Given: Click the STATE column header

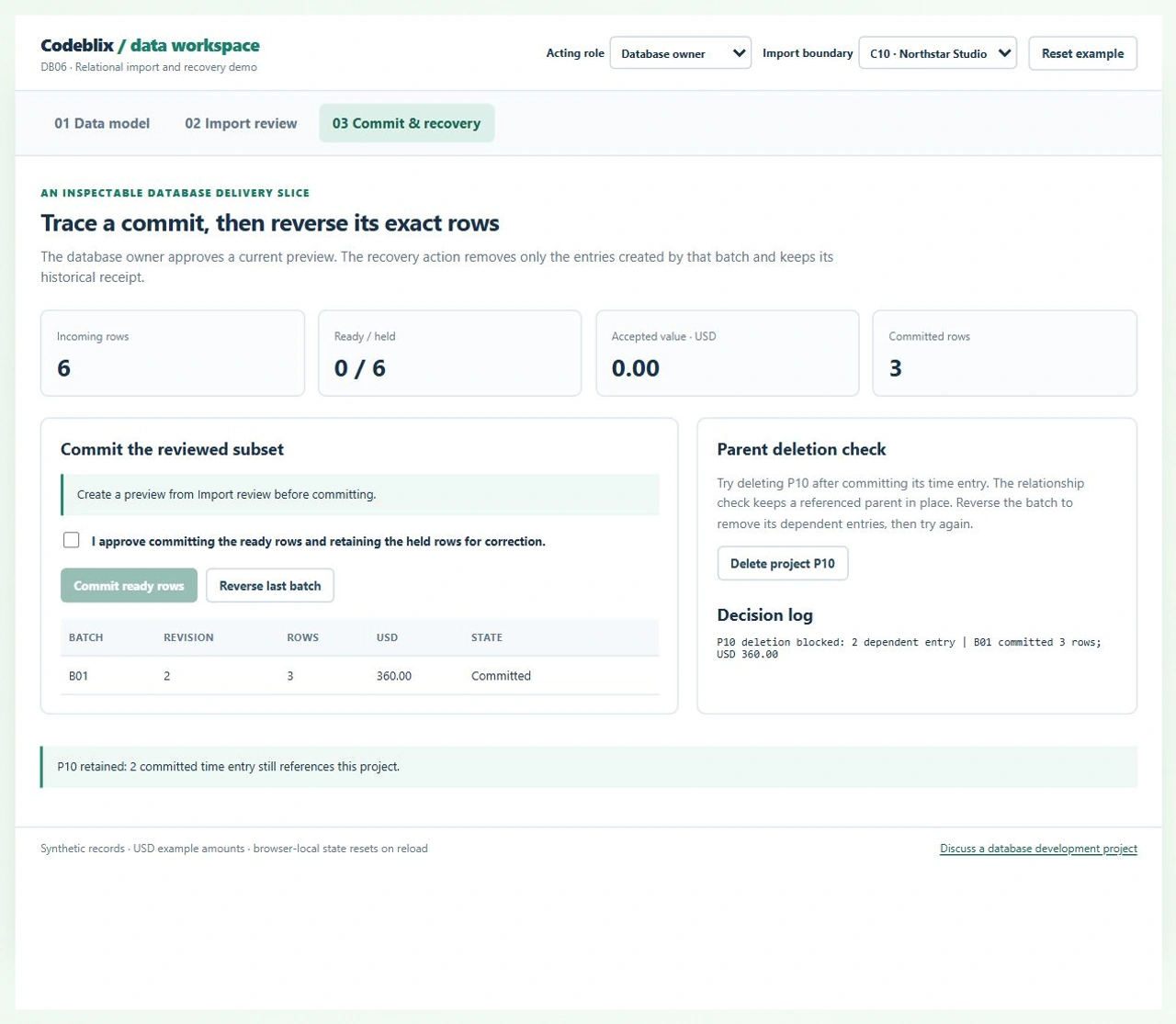Looking at the screenshot, I should coord(486,637).
